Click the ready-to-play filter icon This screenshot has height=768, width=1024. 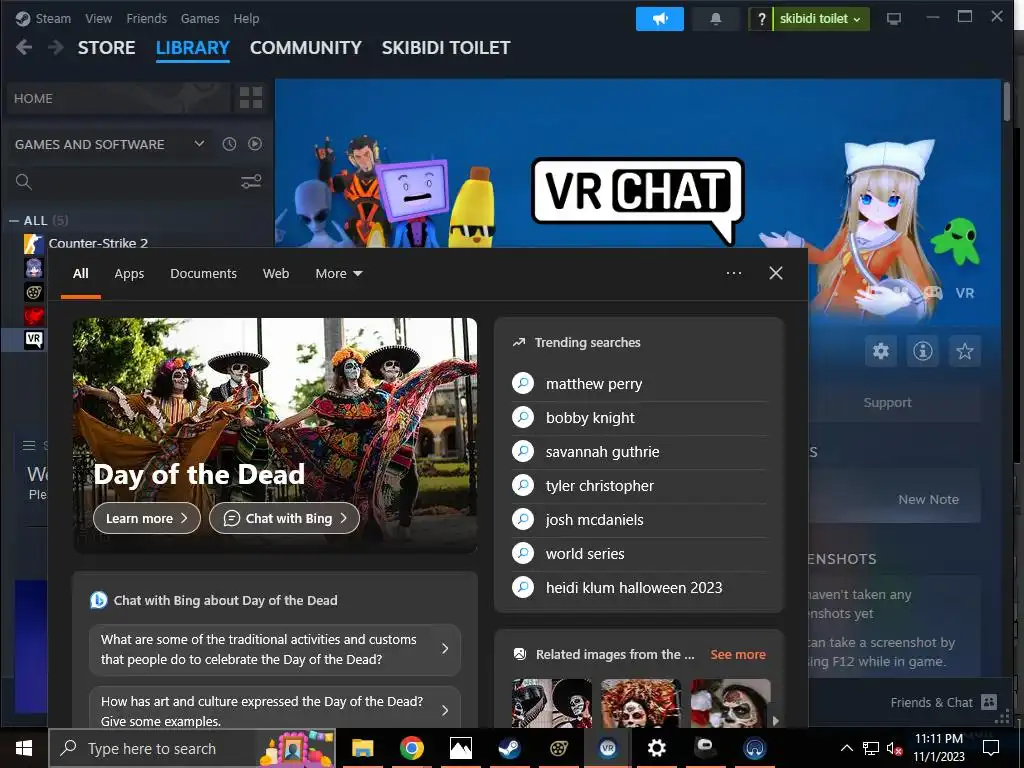(x=255, y=144)
